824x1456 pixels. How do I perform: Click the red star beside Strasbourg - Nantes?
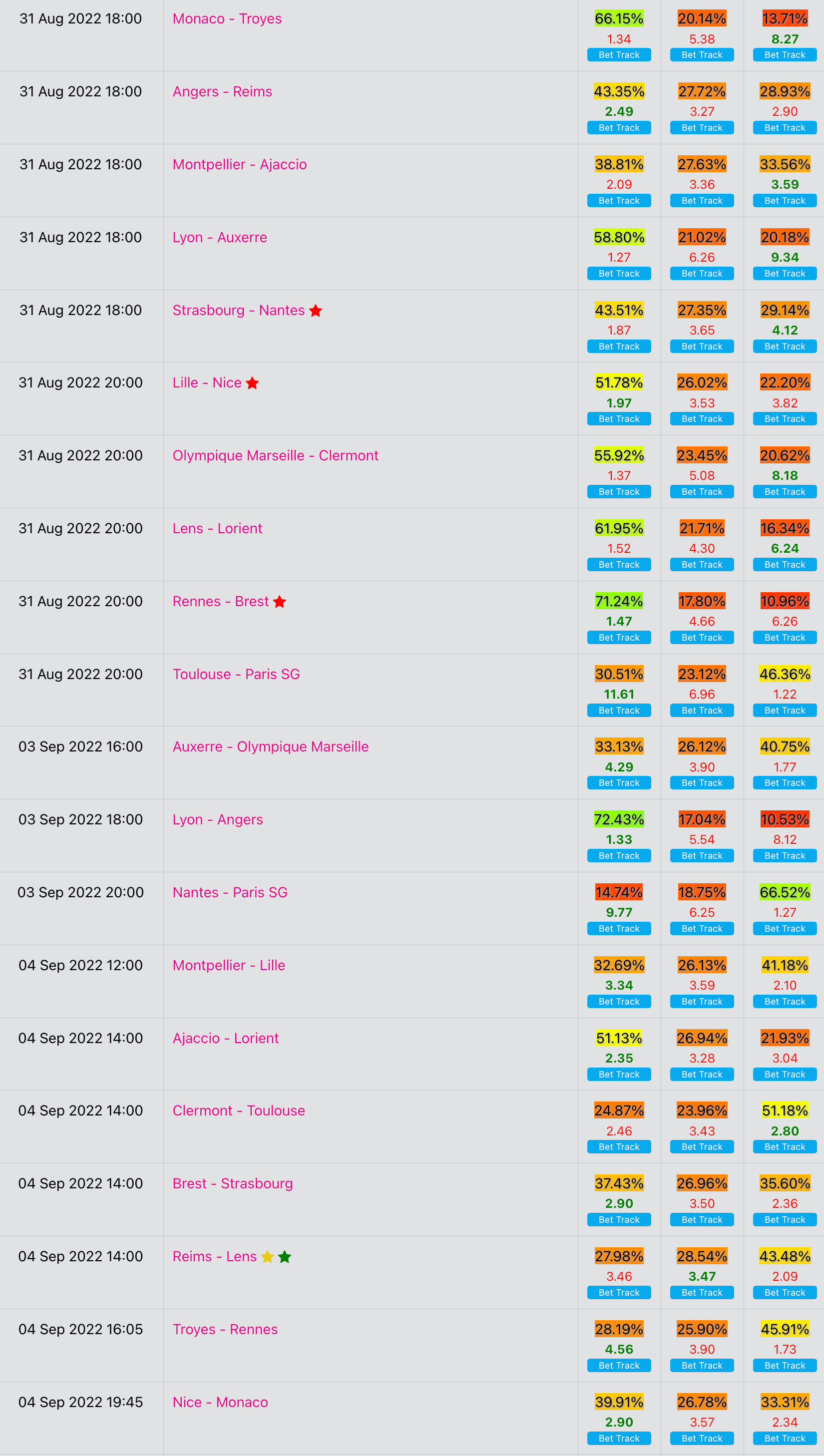tap(316, 311)
